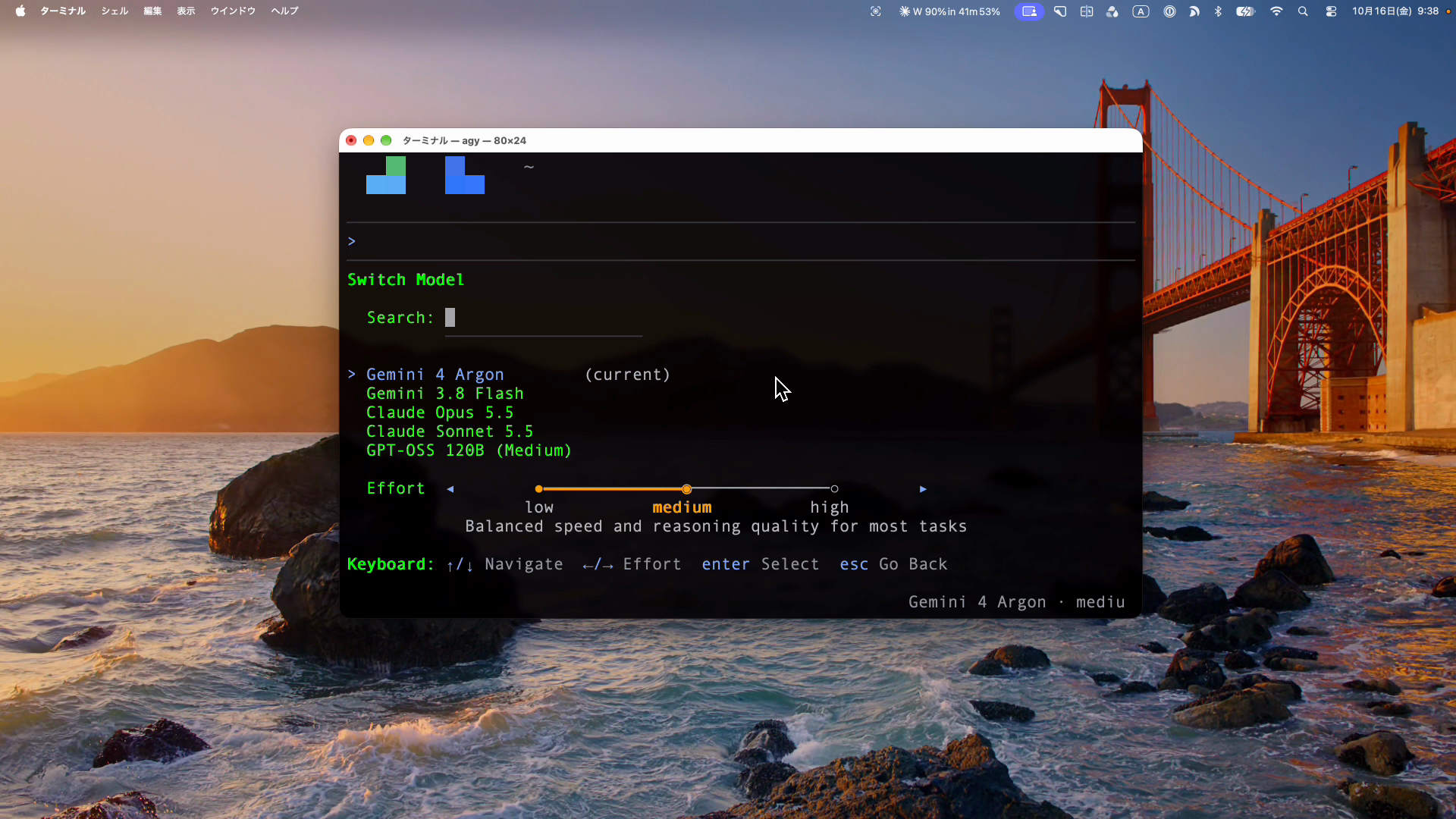Select the low effort stop

[x=538, y=489]
